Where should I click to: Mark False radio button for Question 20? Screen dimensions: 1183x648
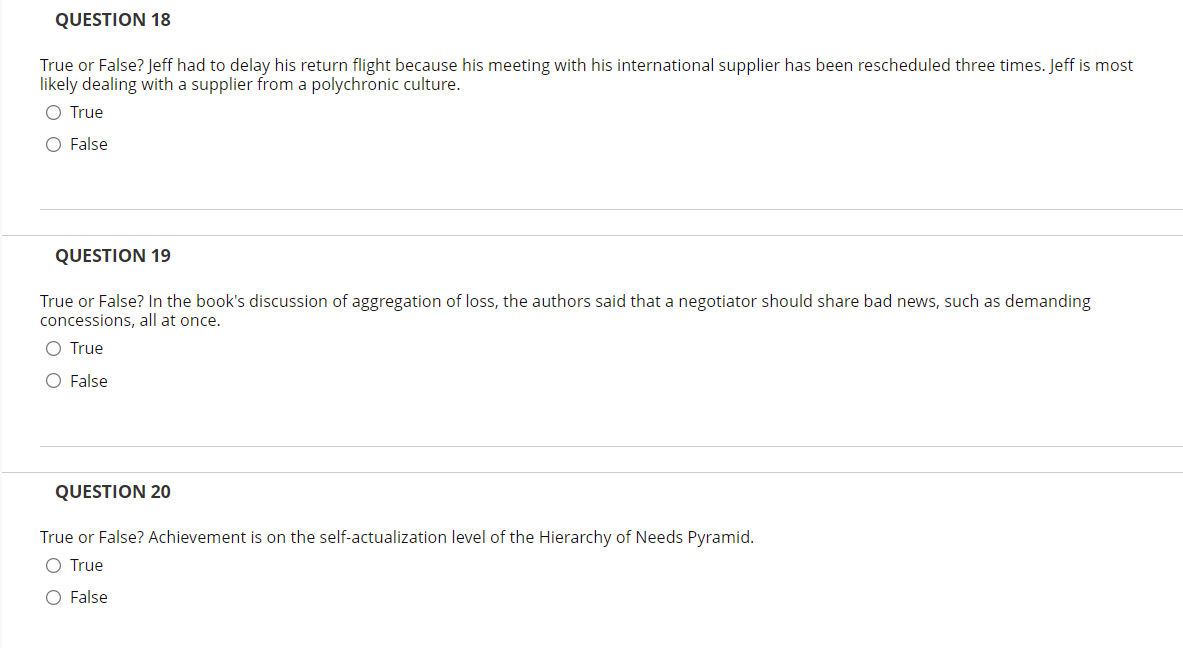click(x=53, y=597)
